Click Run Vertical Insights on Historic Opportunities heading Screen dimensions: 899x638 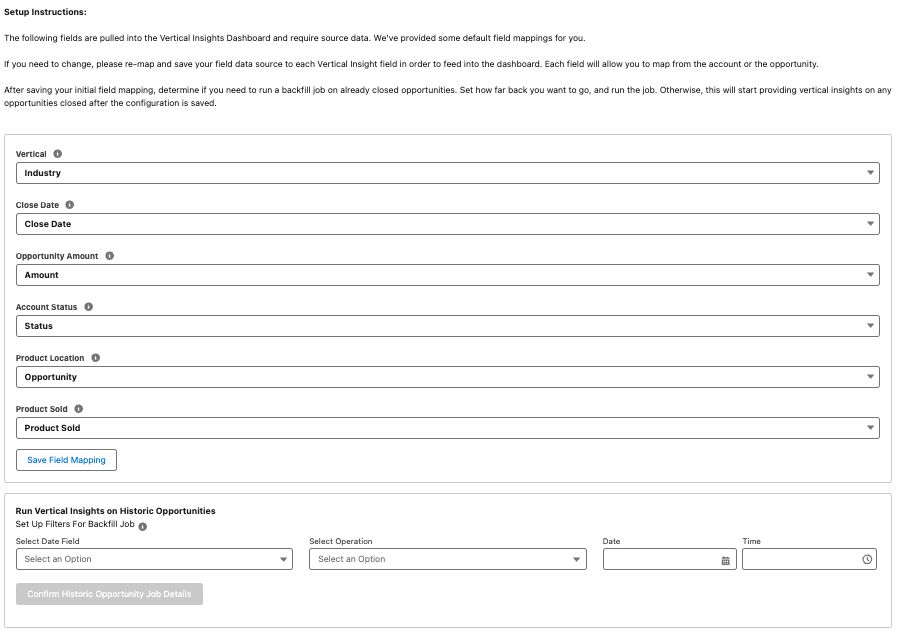click(x=115, y=511)
